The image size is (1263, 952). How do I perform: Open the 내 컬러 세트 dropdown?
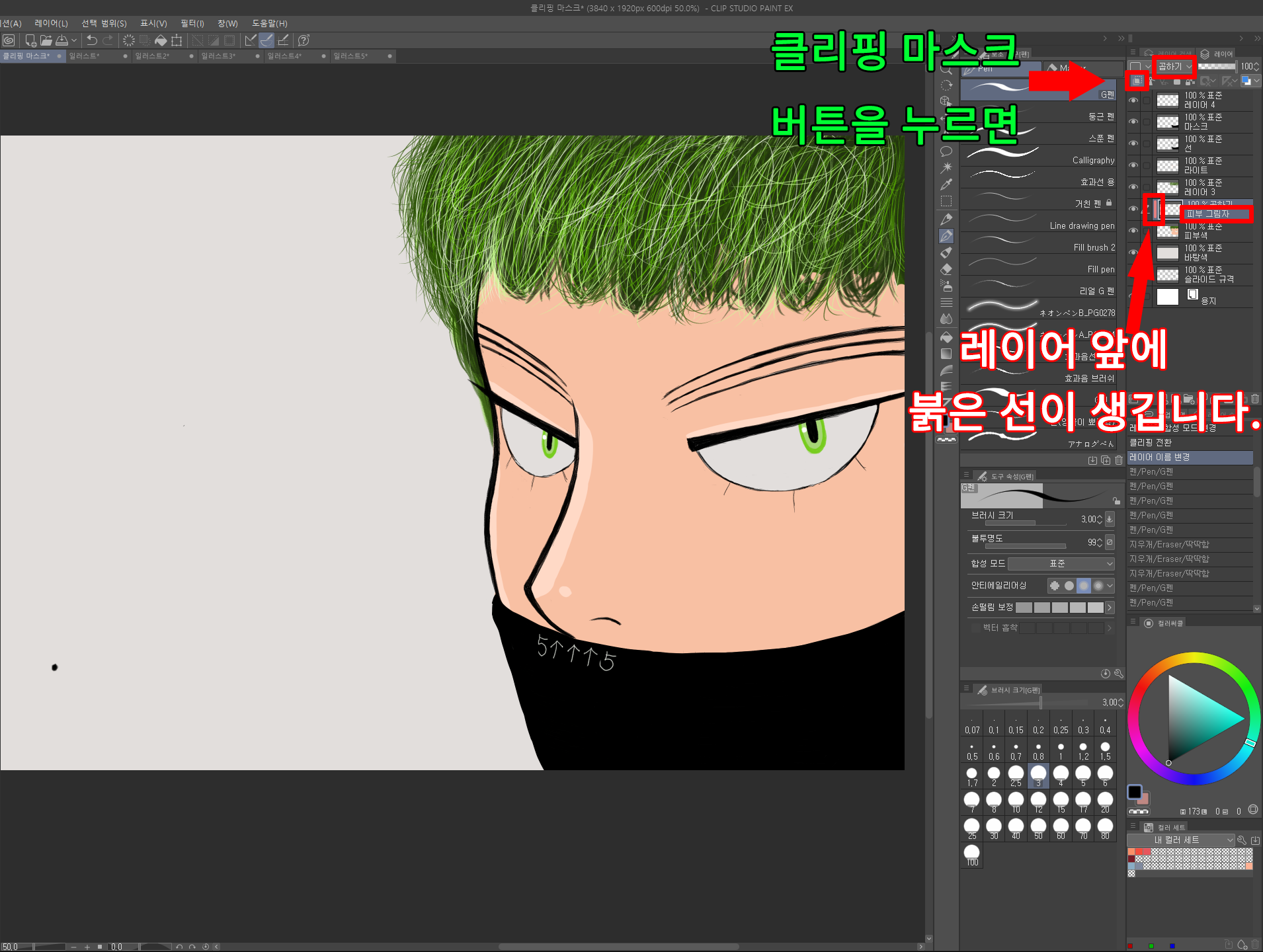[x=1181, y=840]
